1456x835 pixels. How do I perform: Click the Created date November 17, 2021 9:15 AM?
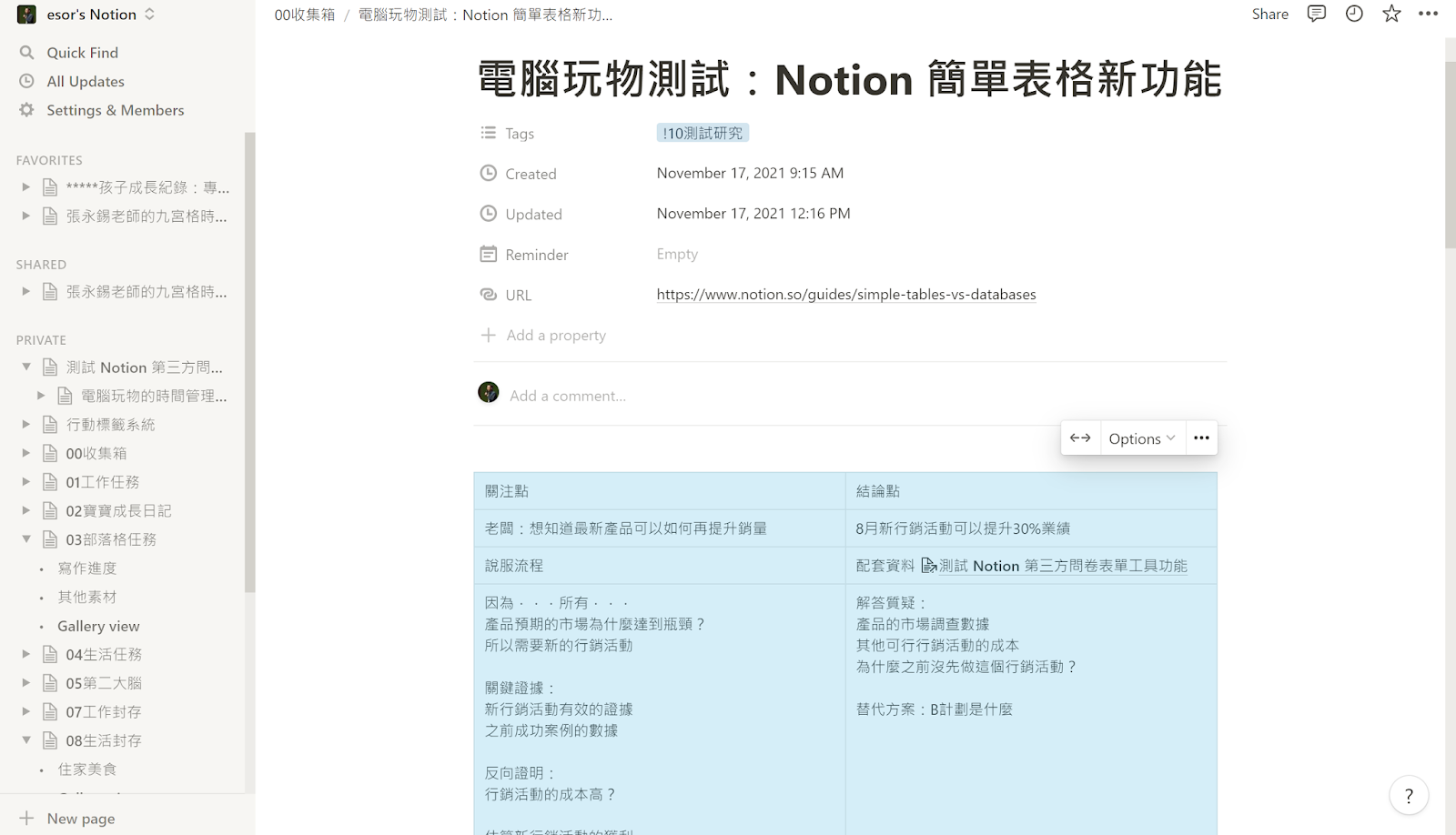(x=750, y=173)
